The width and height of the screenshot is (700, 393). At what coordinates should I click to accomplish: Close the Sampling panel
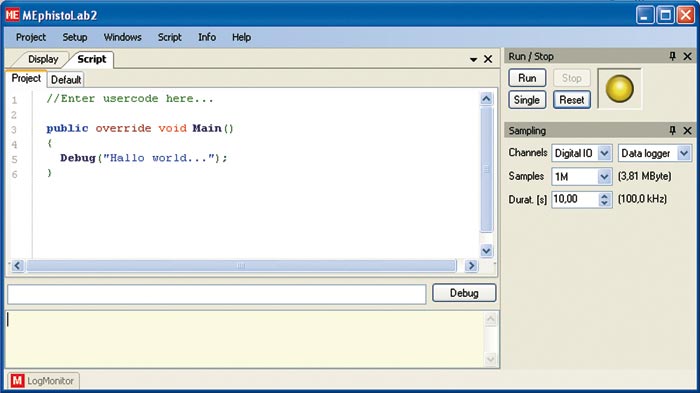[688, 130]
